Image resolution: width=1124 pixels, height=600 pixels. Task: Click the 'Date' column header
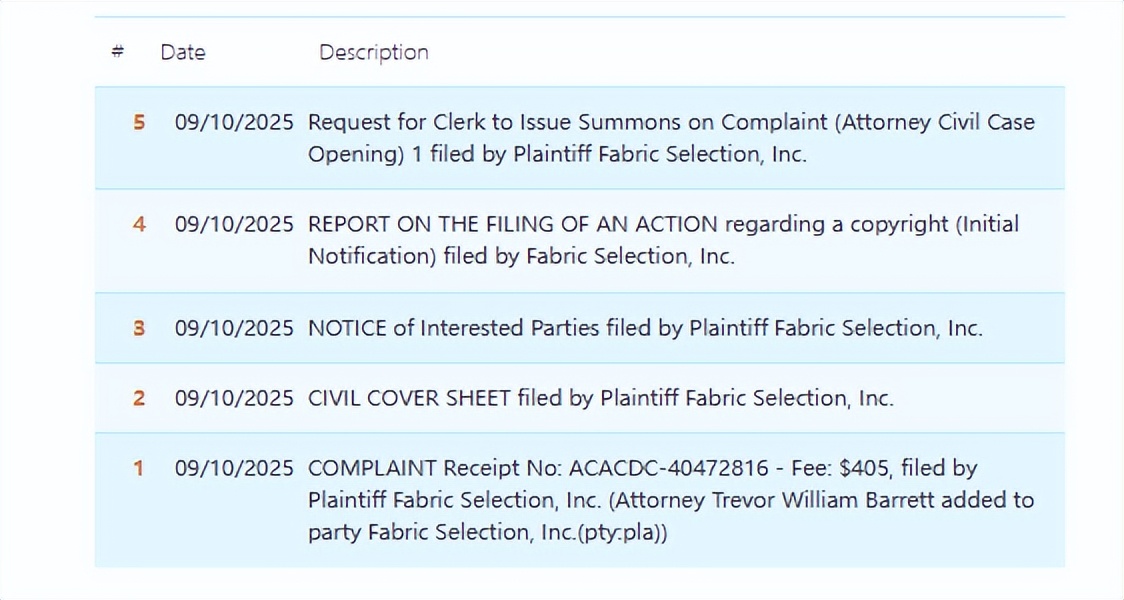pos(183,52)
